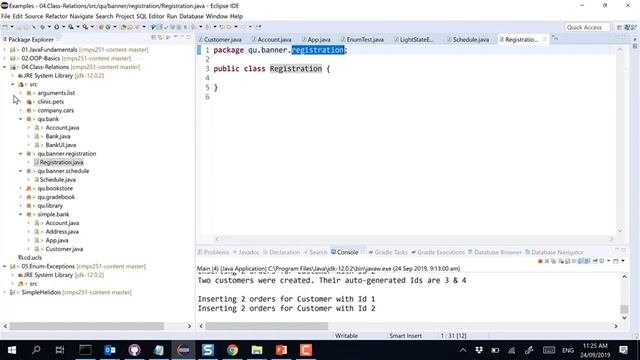This screenshot has height=360, width=640.
Task: Click the Open Perspective icon
Action: tap(619, 27)
